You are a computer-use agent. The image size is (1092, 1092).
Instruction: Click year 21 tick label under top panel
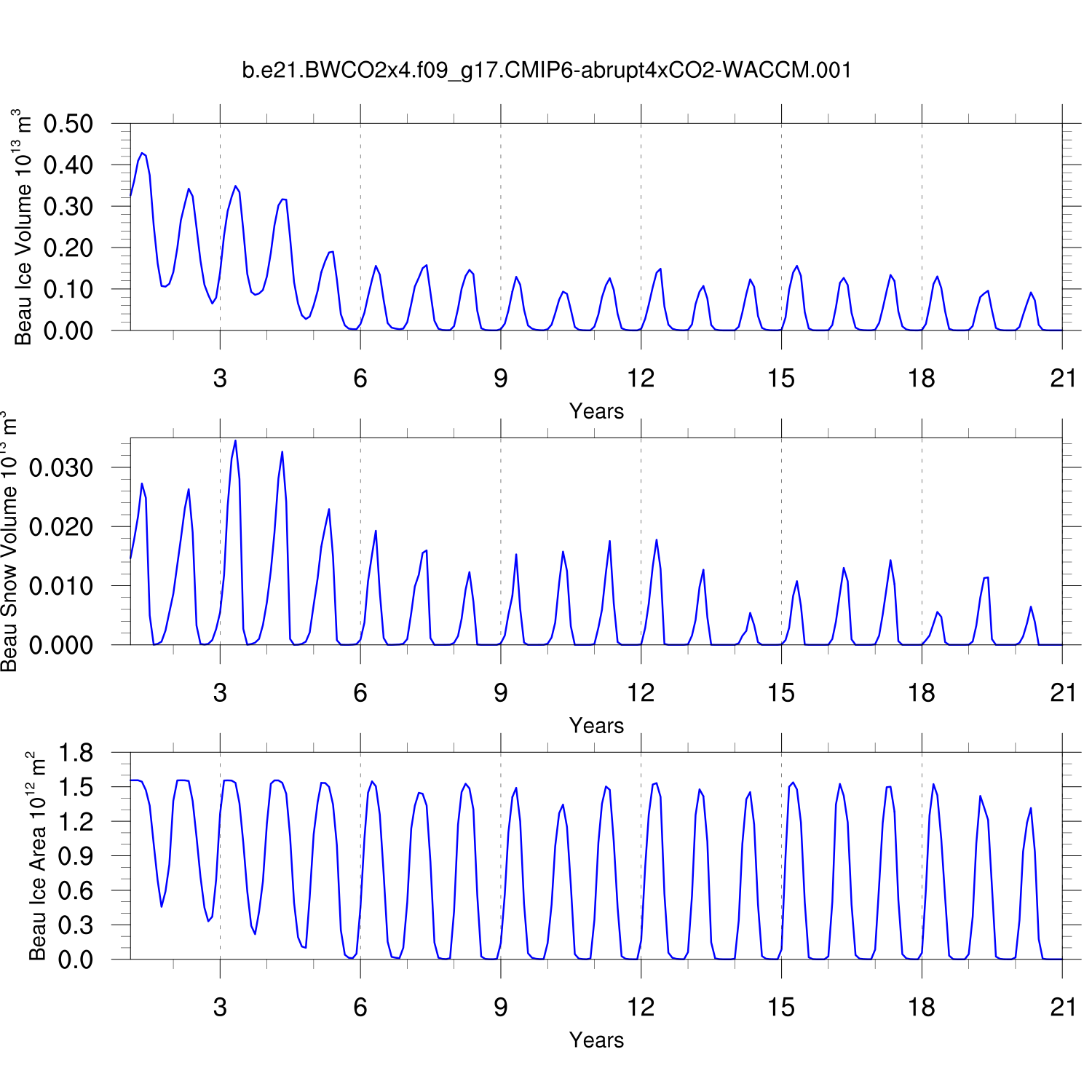tap(1063, 379)
